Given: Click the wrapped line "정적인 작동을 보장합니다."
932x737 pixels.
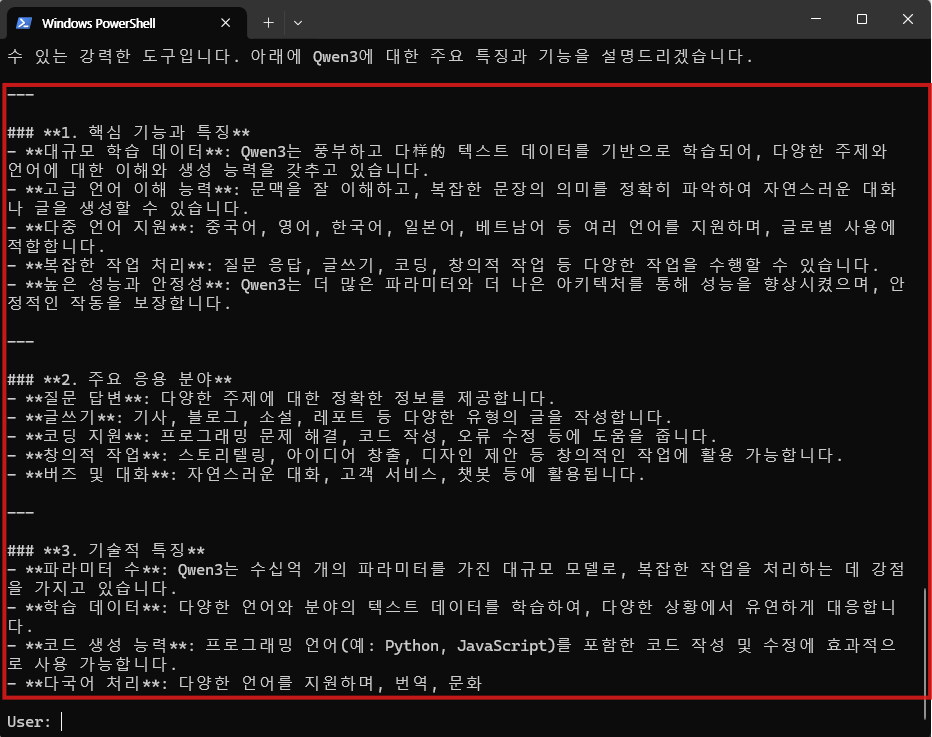Looking at the screenshot, I should click(x=119, y=303).
